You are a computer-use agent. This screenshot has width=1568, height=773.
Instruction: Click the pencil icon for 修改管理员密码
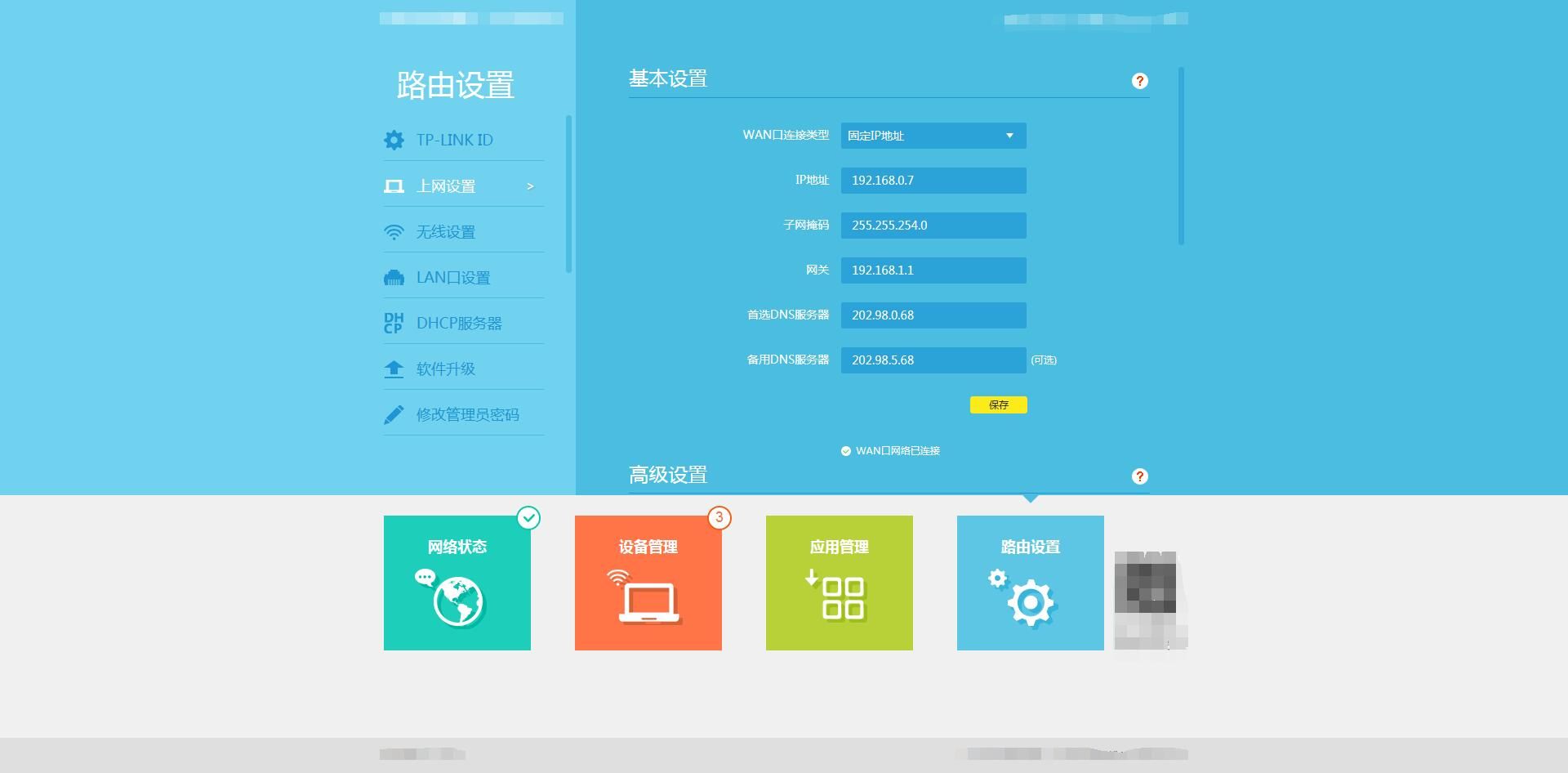click(x=394, y=415)
